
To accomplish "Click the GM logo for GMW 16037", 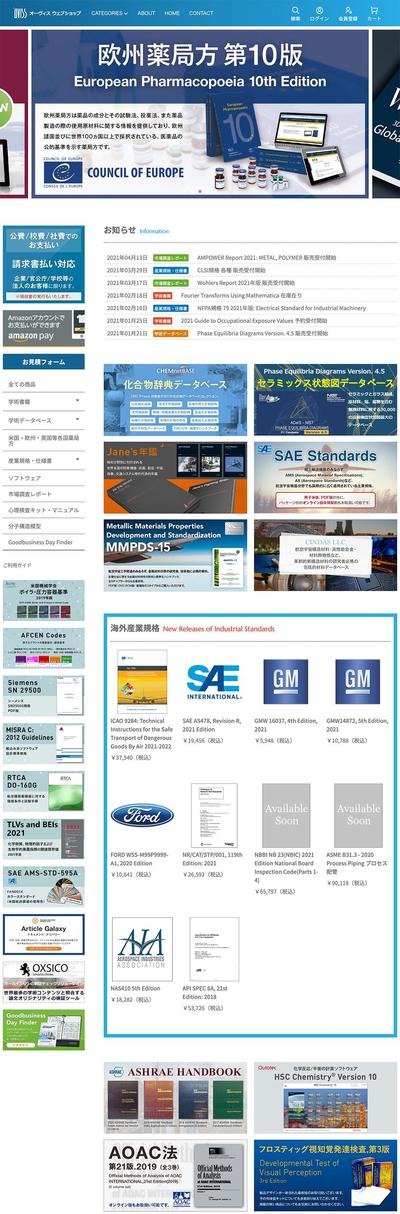I will 285,682.
